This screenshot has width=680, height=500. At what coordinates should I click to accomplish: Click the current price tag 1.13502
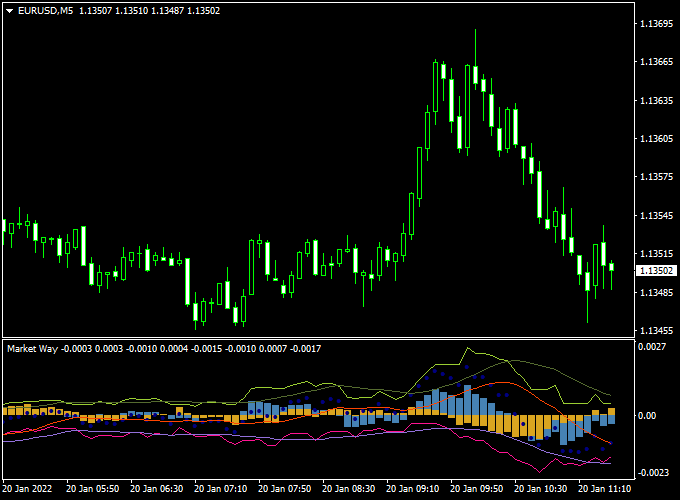tap(656, 271)
